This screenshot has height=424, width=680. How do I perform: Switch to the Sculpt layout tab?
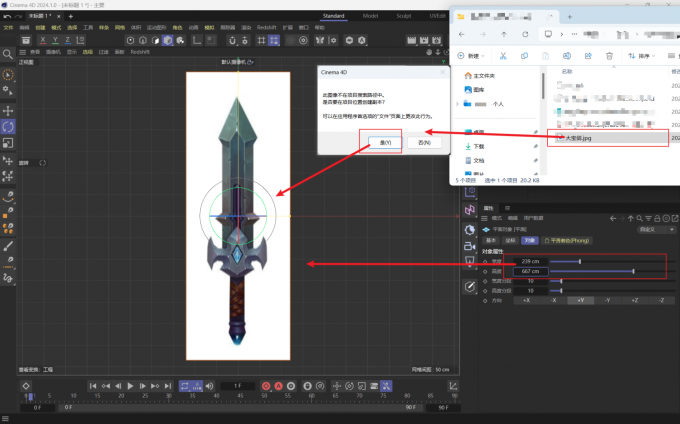tap(403, 16)
